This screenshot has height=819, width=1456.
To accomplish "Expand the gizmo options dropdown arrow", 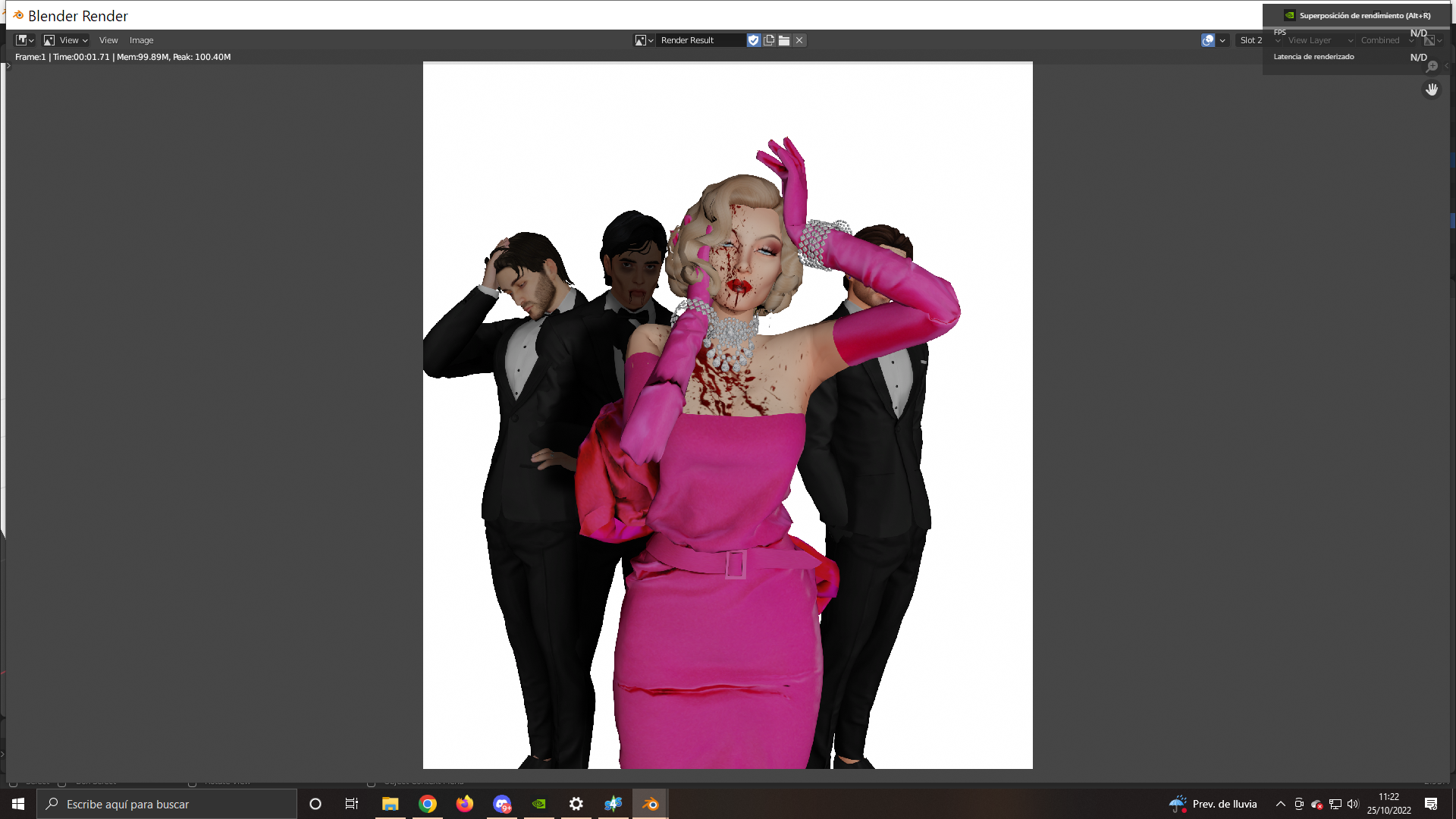I will tap(1222, 40).
